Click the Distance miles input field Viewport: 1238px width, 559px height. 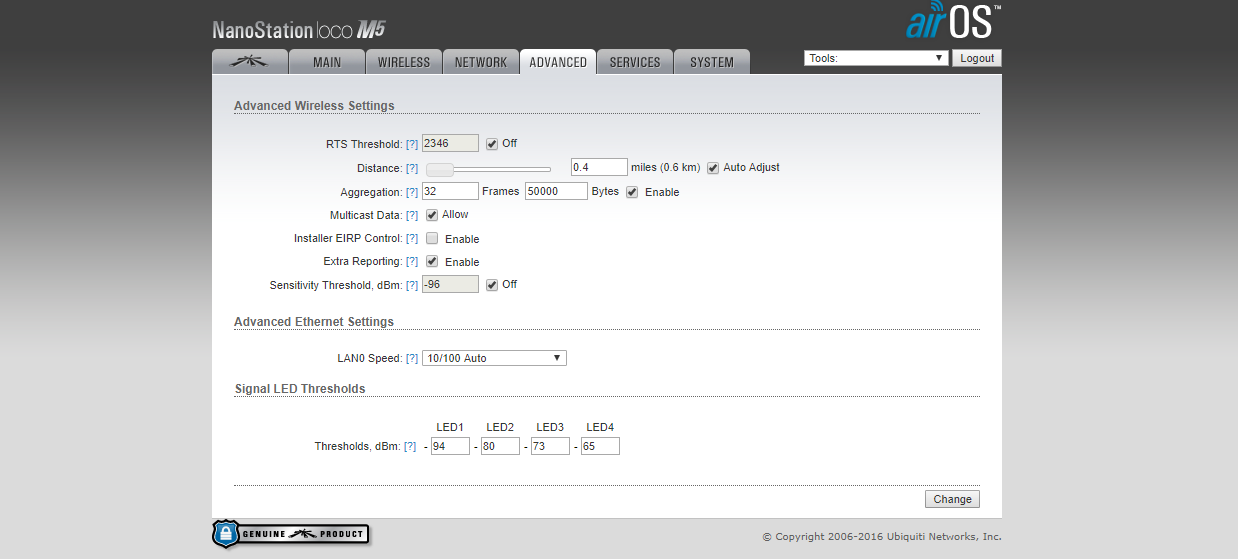[599, 167]
